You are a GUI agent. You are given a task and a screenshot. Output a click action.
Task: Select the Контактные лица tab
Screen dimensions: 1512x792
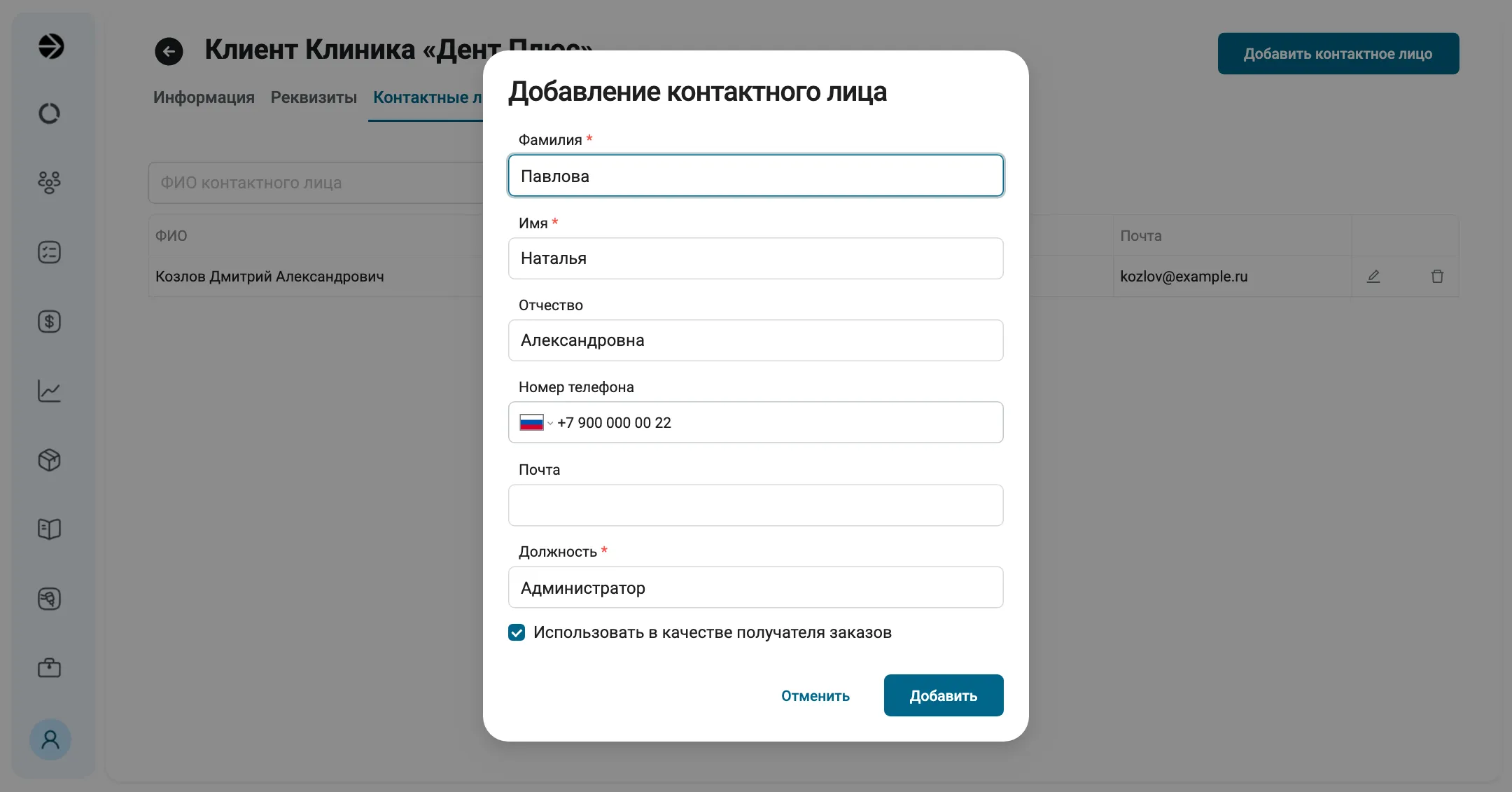427,97
